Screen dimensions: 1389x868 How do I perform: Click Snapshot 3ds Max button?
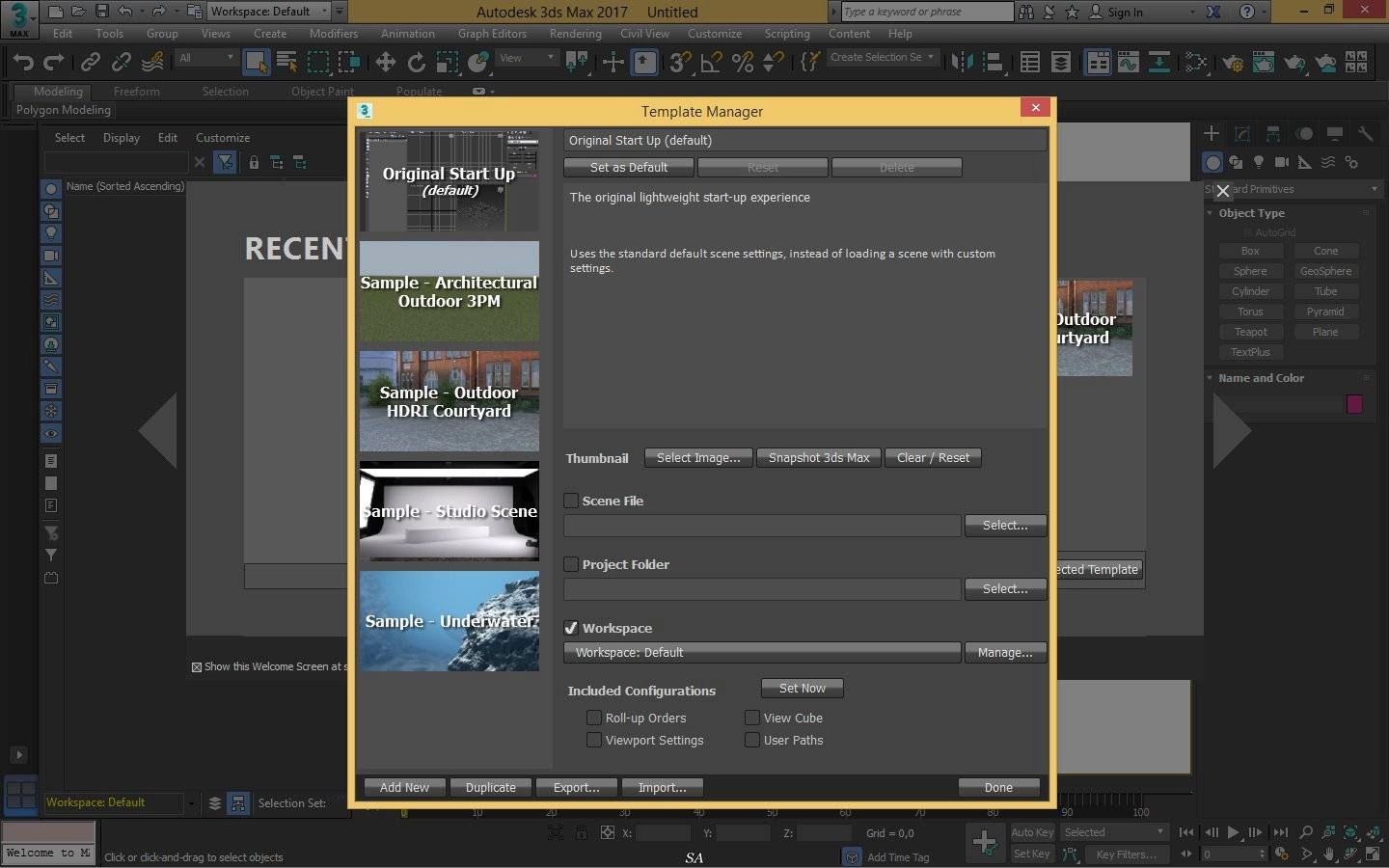point(819,458)
